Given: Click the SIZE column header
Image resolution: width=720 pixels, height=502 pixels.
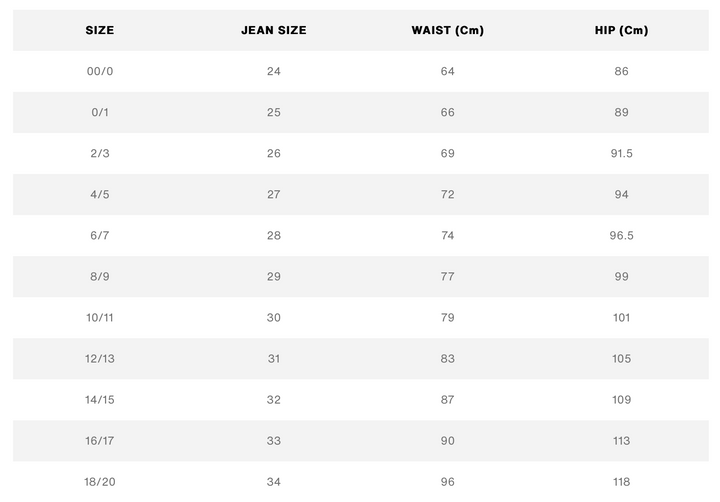Looking at the screenshot, I should [x=100, y=30].
